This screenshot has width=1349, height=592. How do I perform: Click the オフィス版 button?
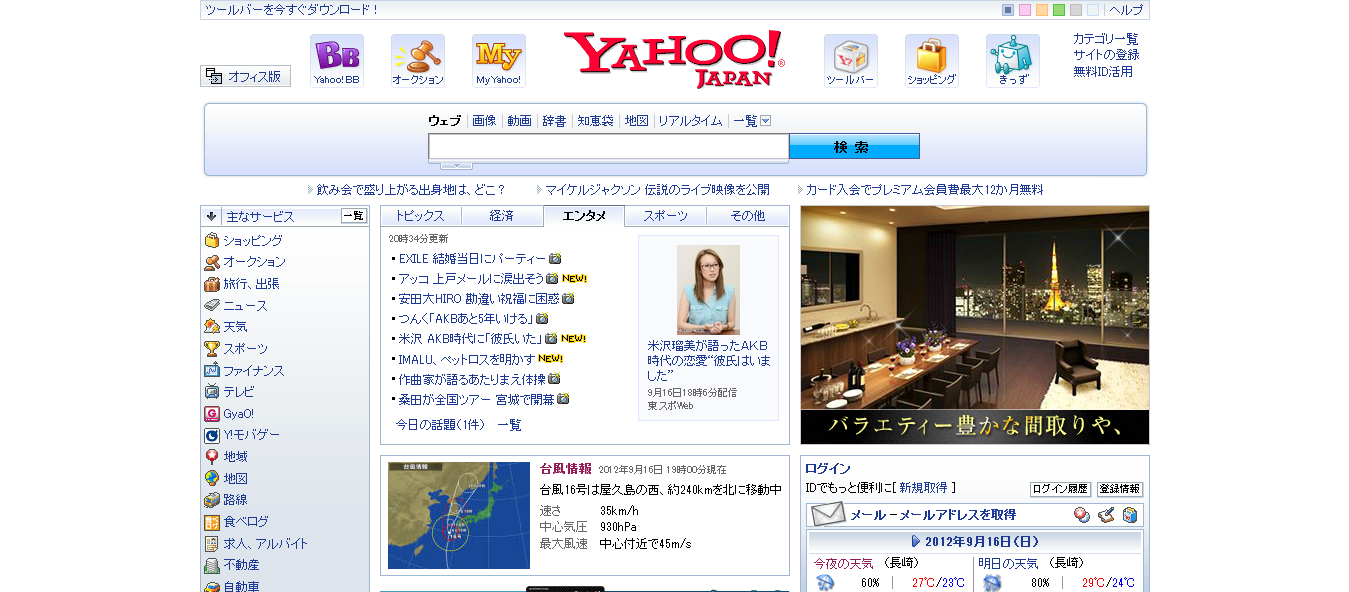click(x=245, y=76)
